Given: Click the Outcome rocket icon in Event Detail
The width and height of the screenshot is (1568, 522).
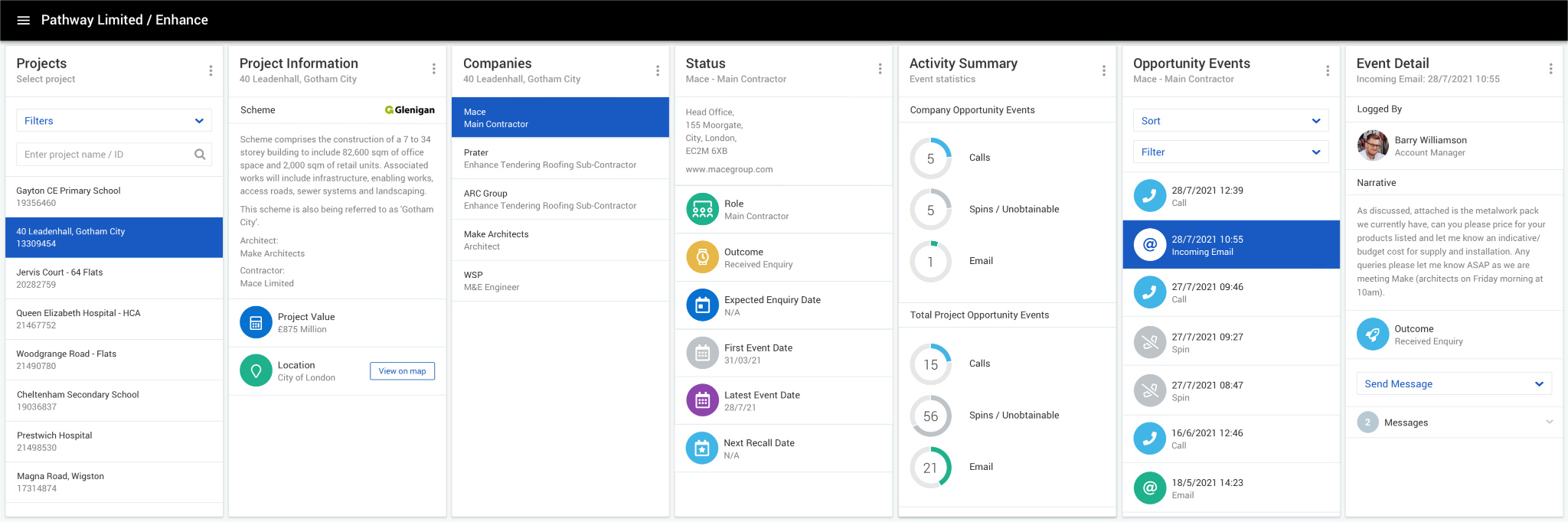Looking at the screenshot, I should tap(1373, 334).
